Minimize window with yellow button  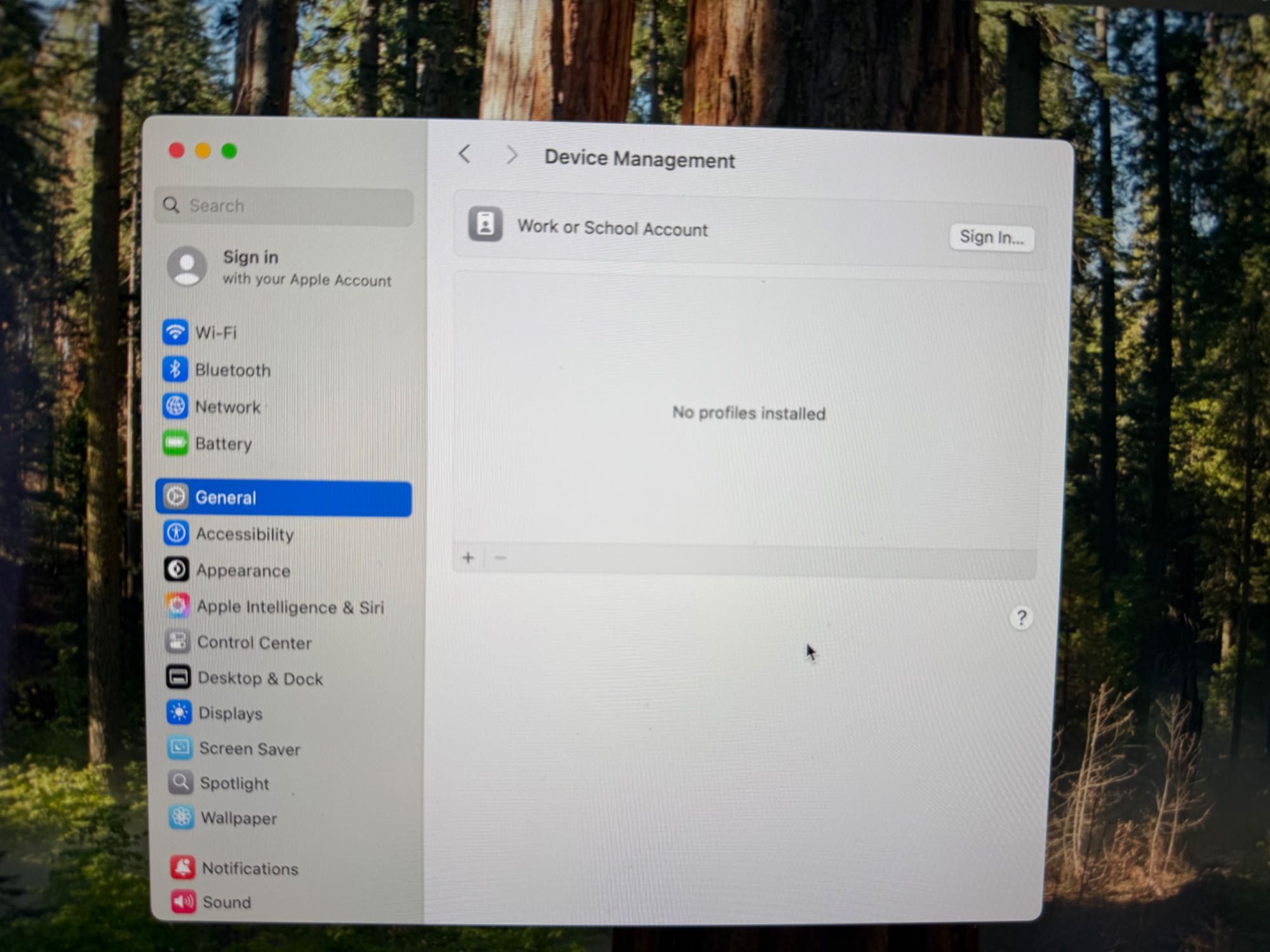[203, 150]
